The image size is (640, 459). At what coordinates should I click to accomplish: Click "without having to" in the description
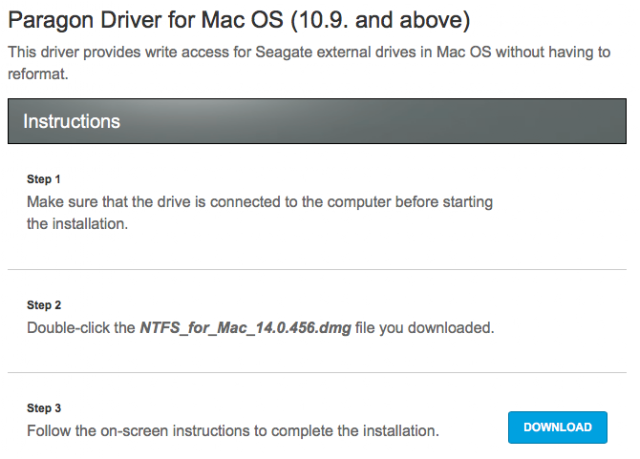click(553, 52)
